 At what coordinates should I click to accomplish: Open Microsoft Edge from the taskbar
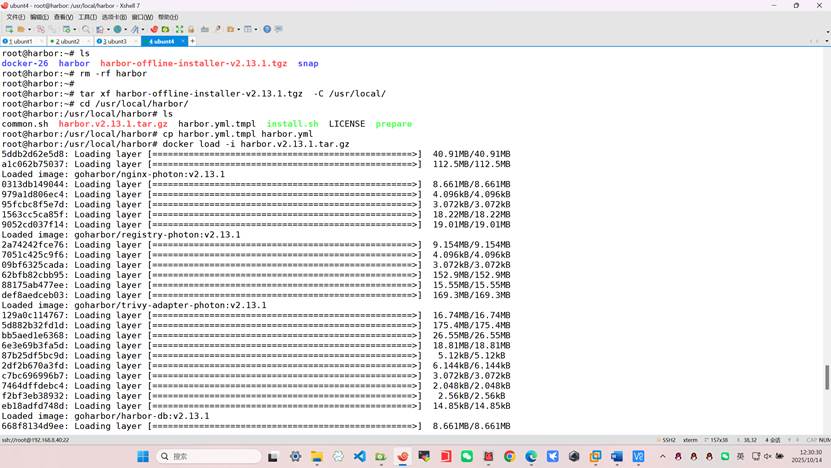[x=531, y=456]
